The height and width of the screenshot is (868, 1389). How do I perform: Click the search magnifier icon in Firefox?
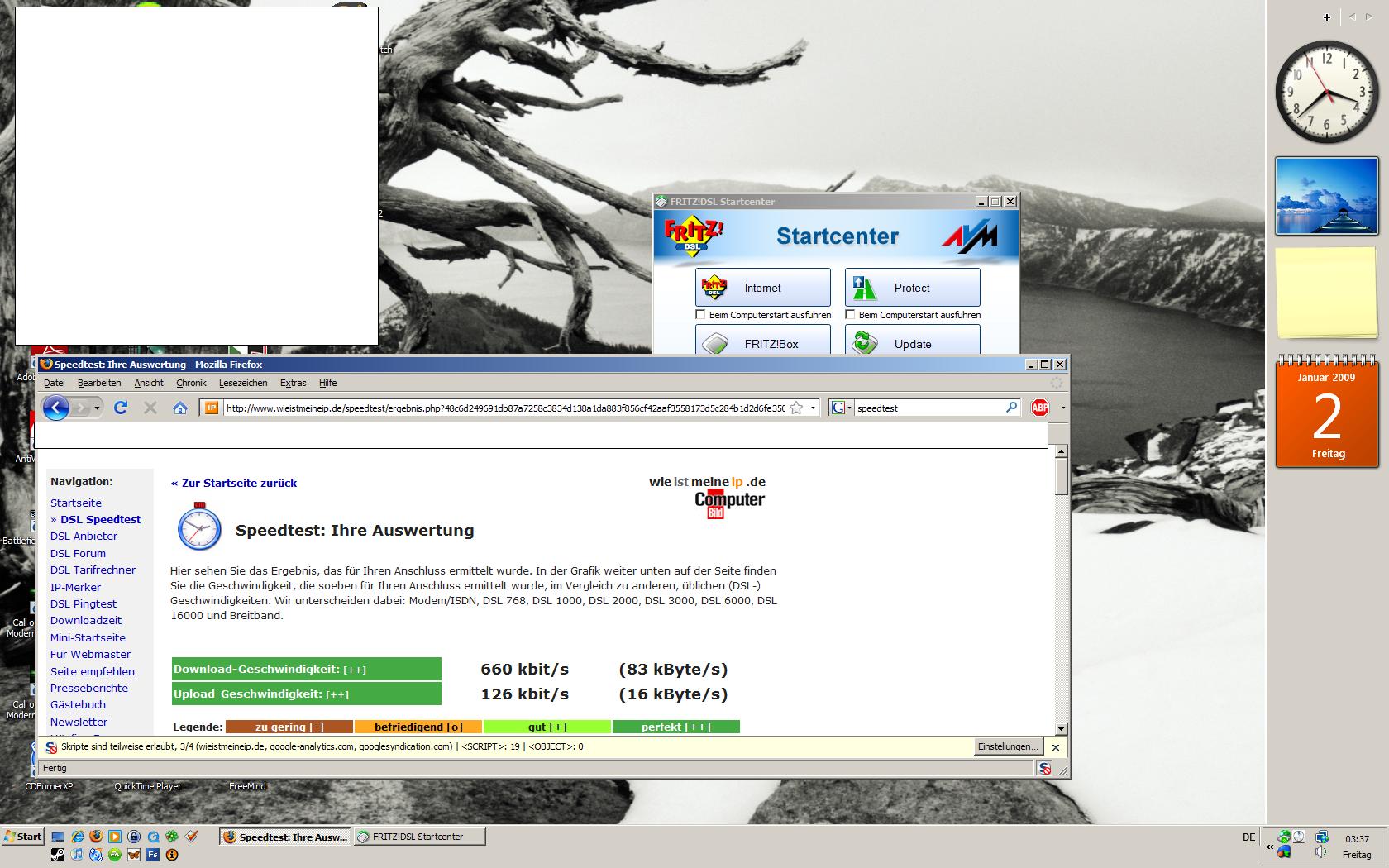click(x=1011, y=408)
